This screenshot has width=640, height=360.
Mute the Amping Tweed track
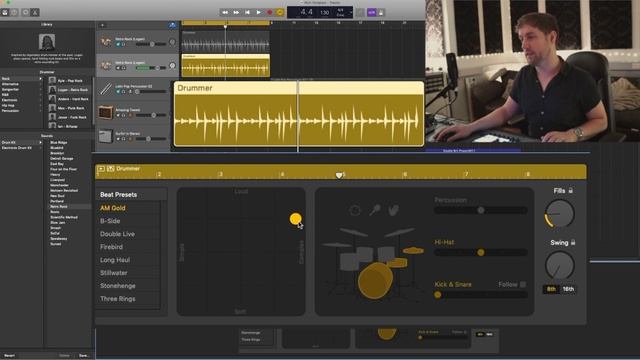(118, 115)
